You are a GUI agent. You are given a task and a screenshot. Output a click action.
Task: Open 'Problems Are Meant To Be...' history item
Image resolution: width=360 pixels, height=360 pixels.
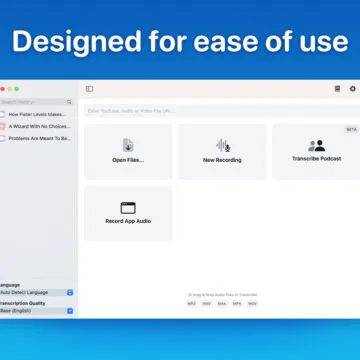[36, 138]
